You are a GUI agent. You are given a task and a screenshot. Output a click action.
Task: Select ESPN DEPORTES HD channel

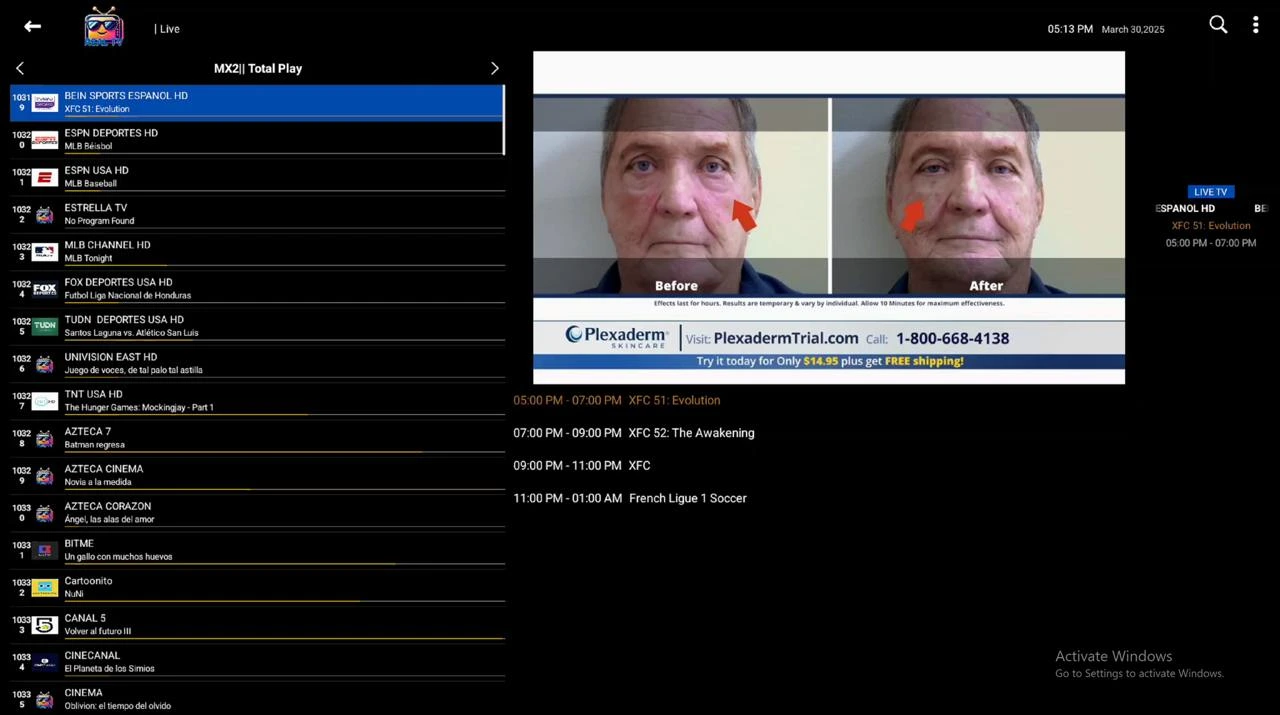(257, 139)
